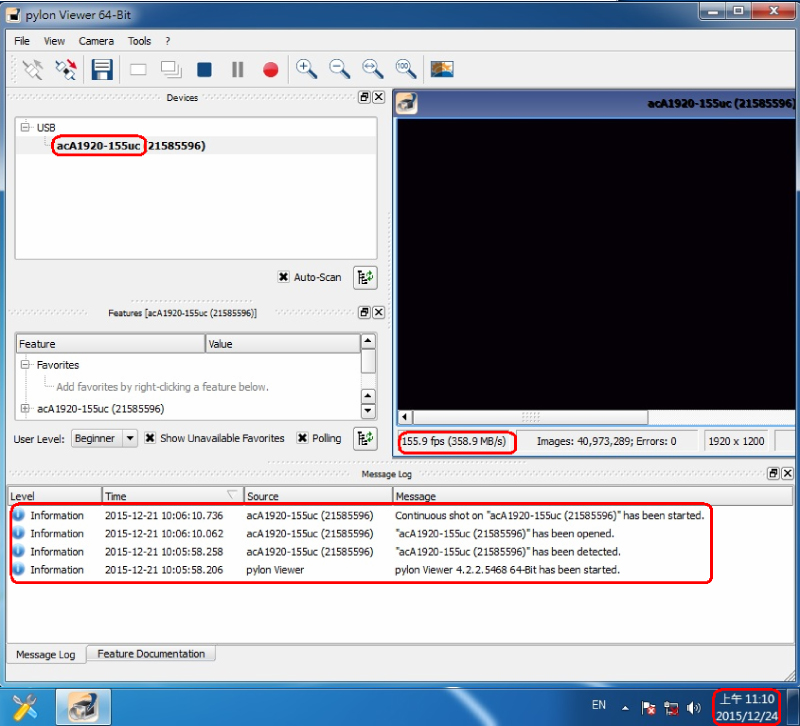Screen dimensions: 800x726
Task: Expand the acA1920-155uc feature tree node
Action: [x=25, y=408]
